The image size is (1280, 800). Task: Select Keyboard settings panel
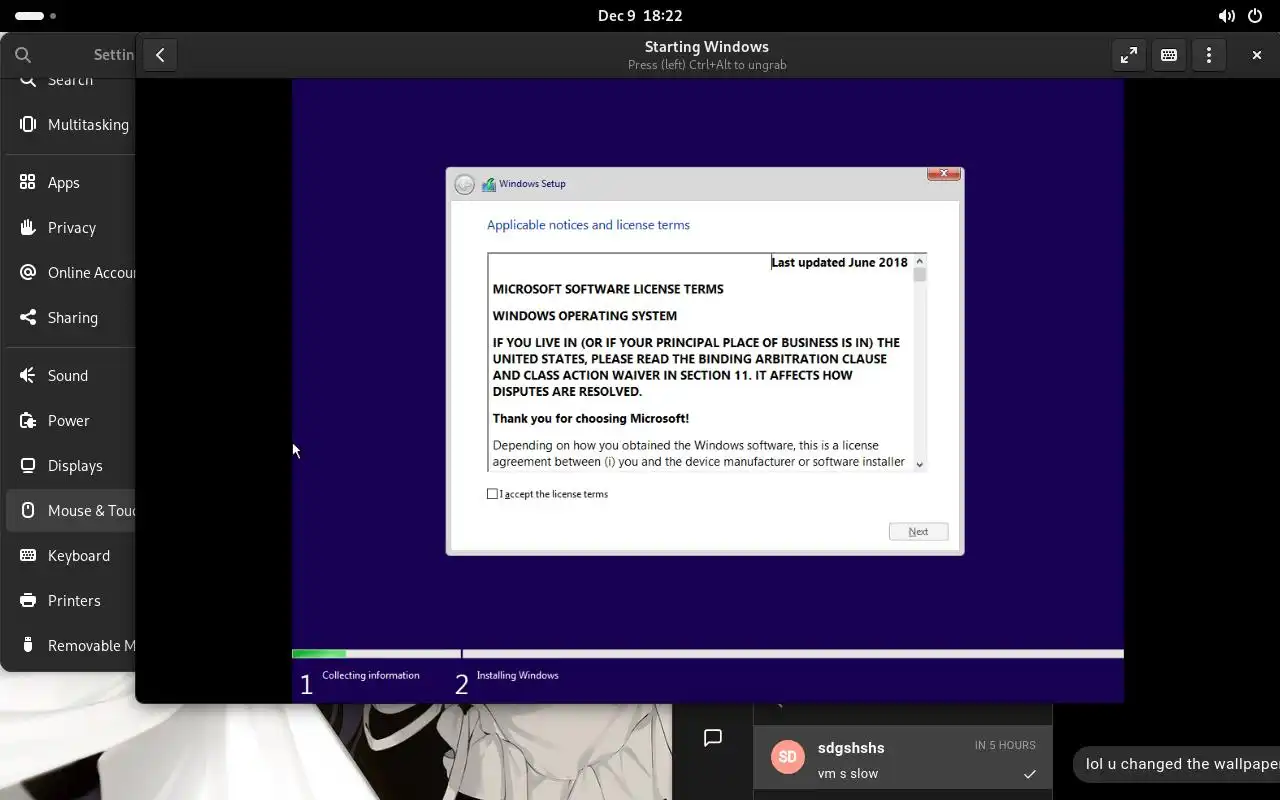point(70,556)
